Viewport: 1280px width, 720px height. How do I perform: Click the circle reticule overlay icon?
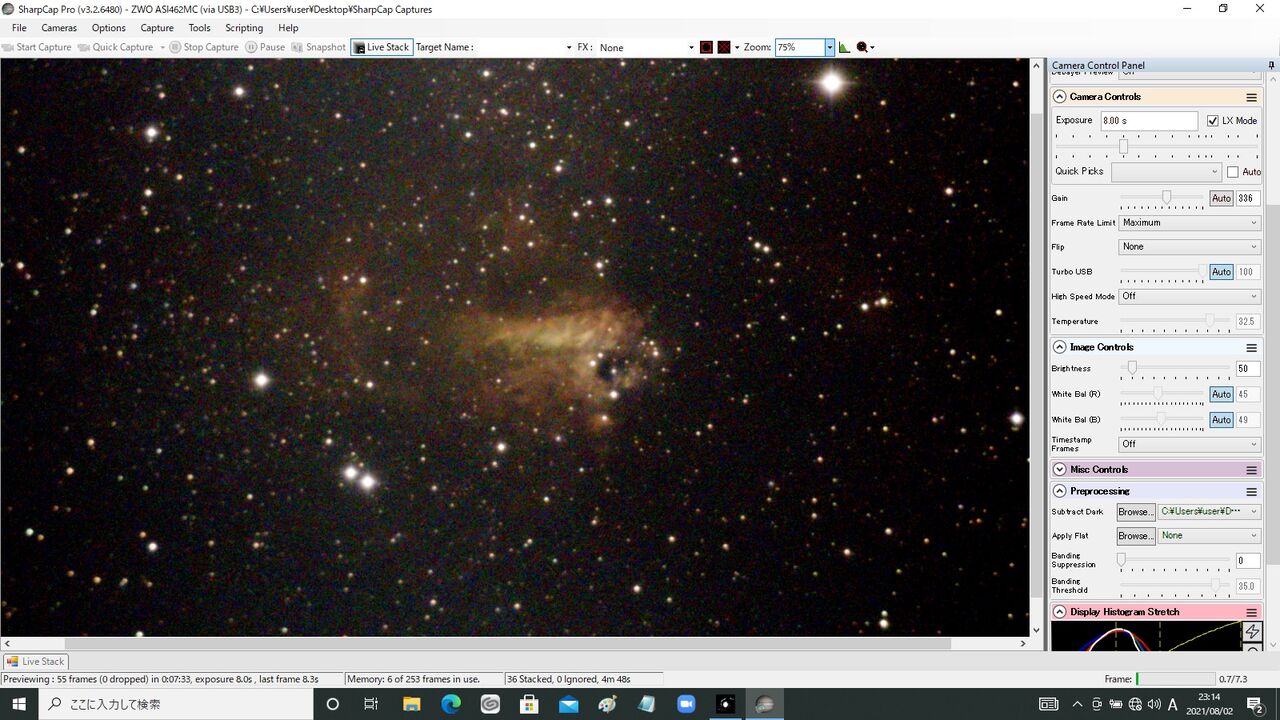point(706,47)
